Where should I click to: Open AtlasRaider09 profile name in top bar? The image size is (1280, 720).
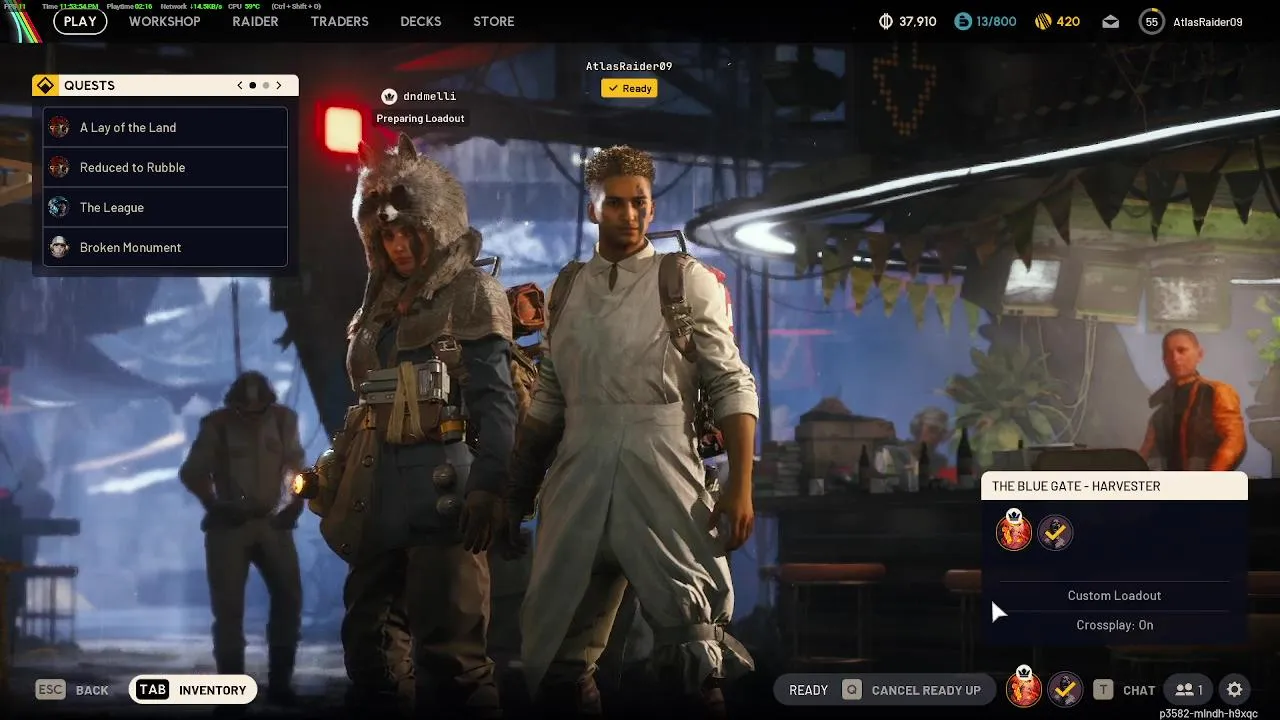pos(1207,21)
